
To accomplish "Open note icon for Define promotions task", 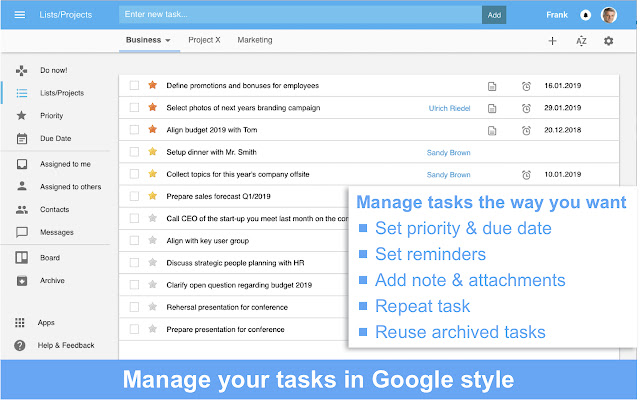I will click(492, 86).
